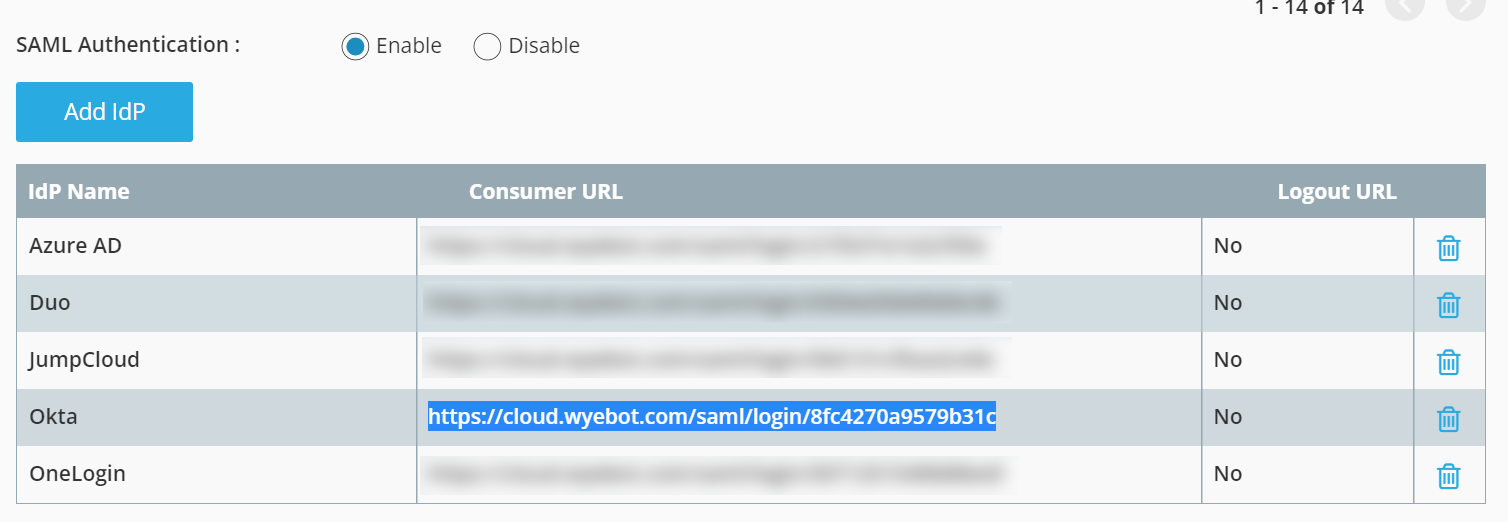This screenshot has width=1508, height=522.
Task: Delete the OneLogin IdP entry
Action: (x=1448, y=476)
